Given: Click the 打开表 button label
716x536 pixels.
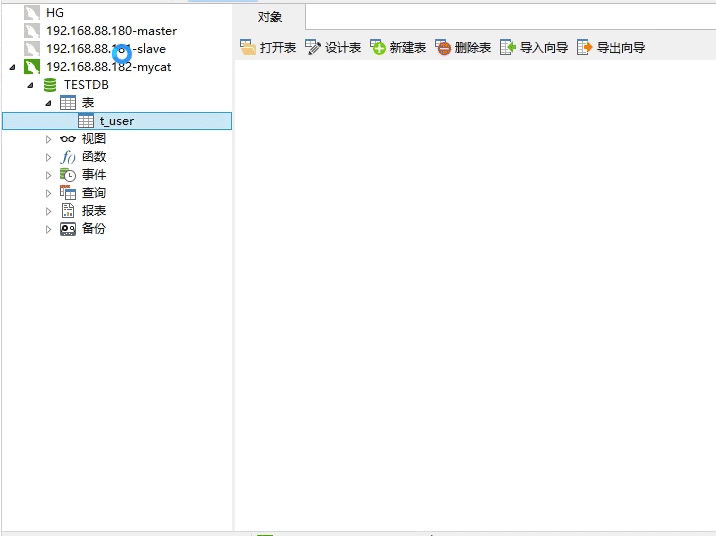Looking at the screenshot, I should 278,47.
